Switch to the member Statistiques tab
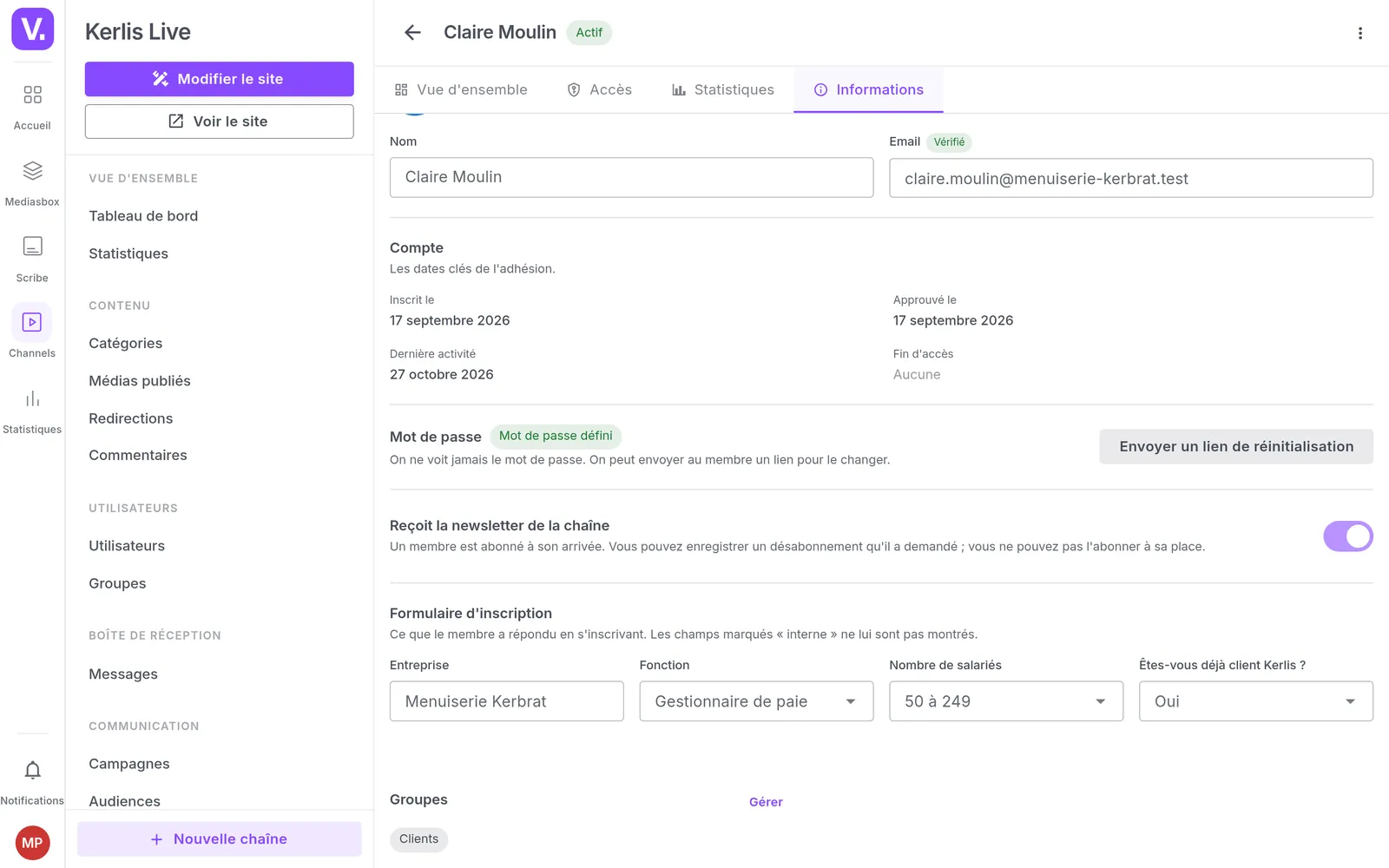 723,89
